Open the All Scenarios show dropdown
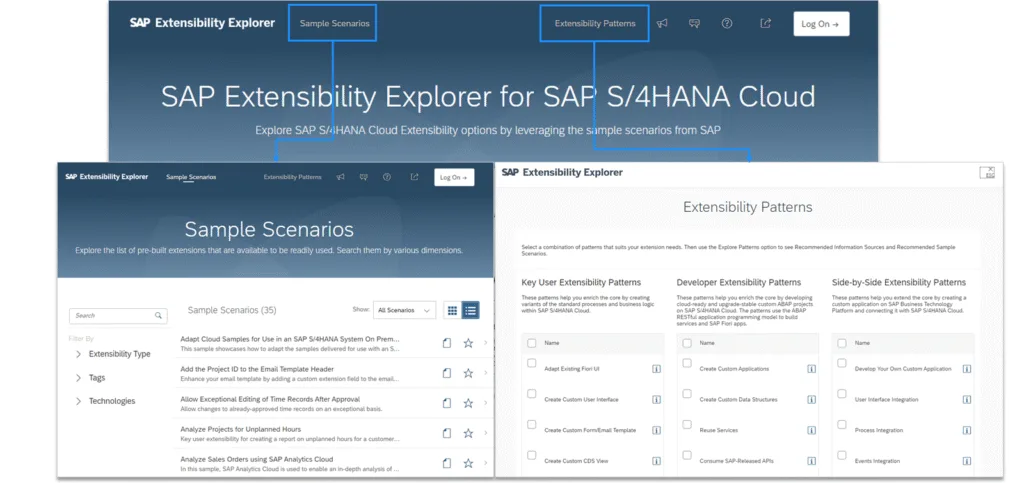 click(404, 311)
